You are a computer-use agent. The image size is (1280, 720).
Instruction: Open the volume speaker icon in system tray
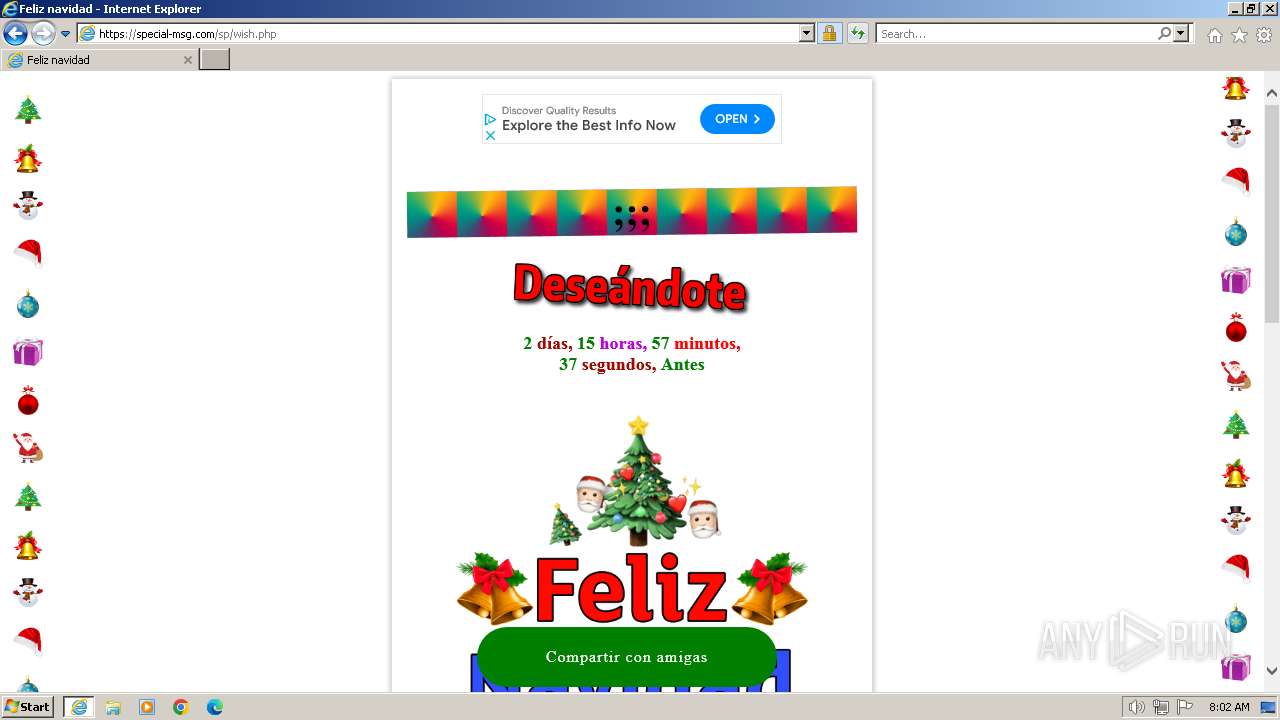[1136, 707]
